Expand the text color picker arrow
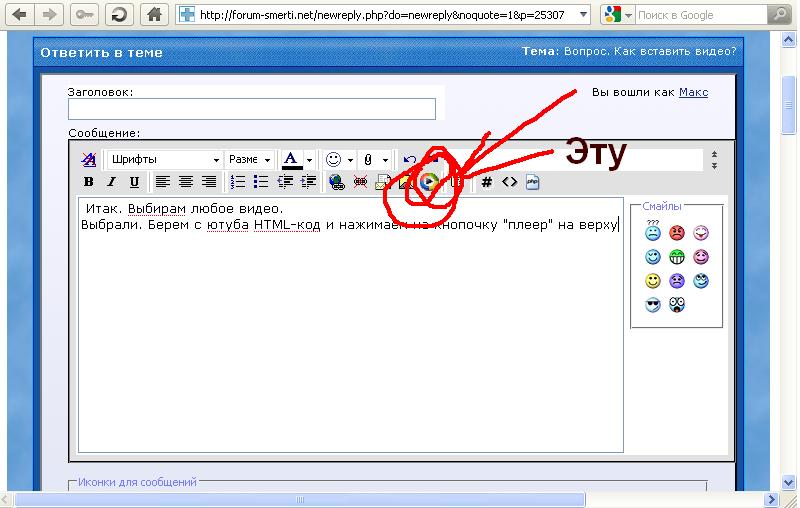The height and width of the screenshot is (508, 800). click(310, 160)
